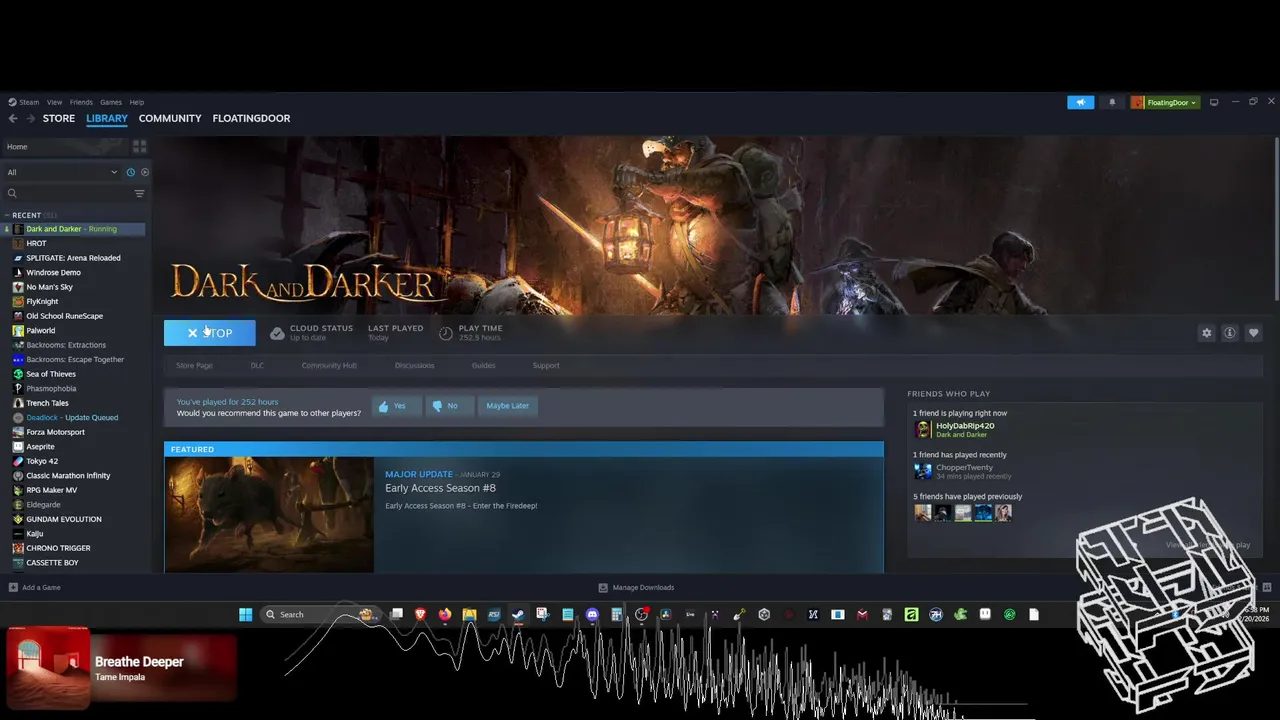Image resolution: width=1280 pixels, height=720 pixels.
Task: Click the taskbar Search box
Action: (x=318, y=614)
